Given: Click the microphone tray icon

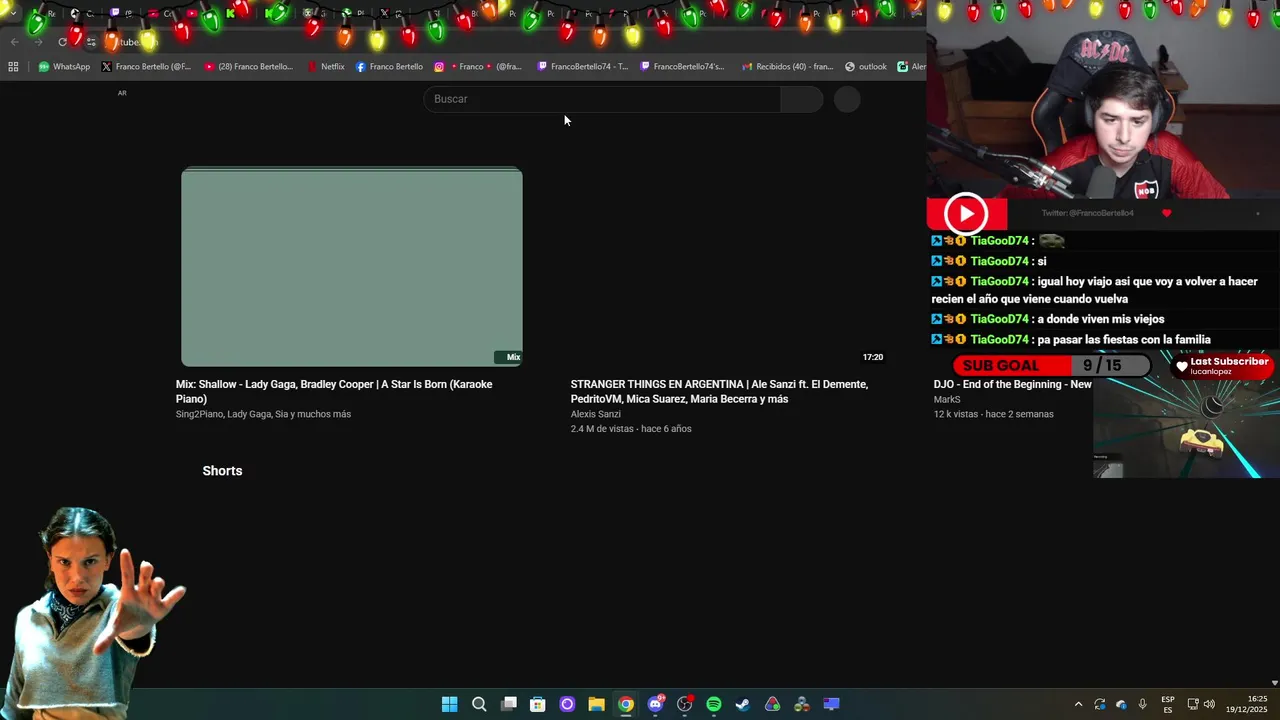Looking at the screenshot, I should pyautogui.click(x=1142, y=704).
